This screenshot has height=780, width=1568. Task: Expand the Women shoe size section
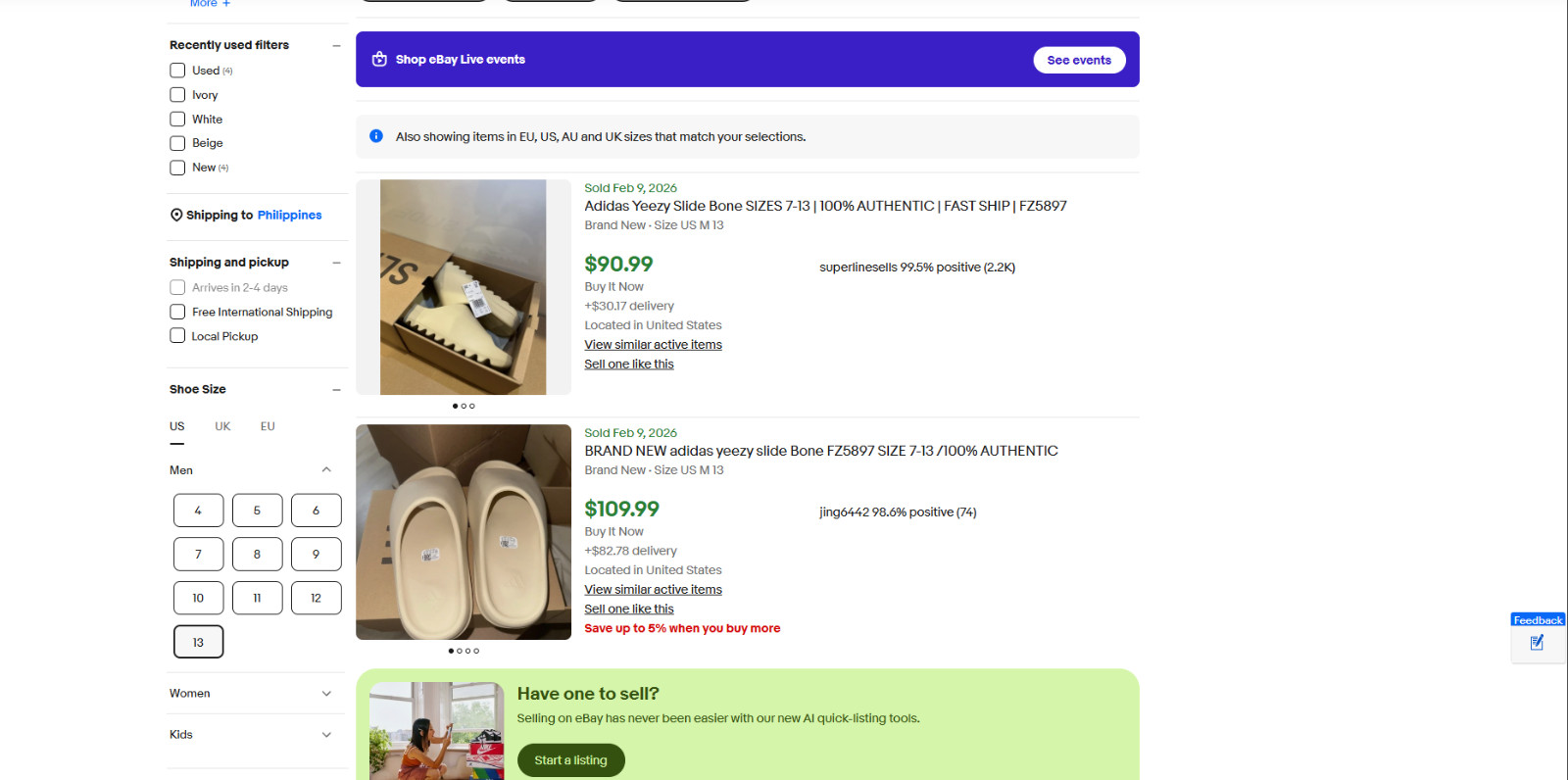tap(326, 693)
